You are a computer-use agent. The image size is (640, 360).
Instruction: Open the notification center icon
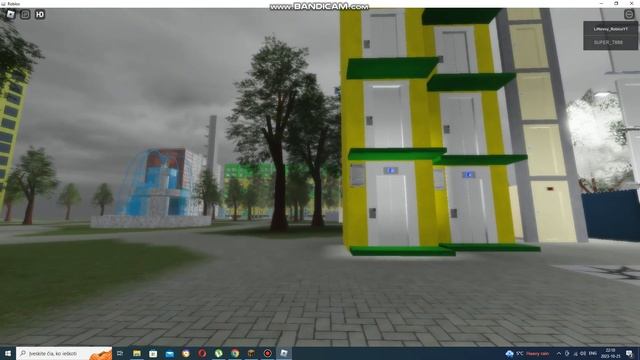(629, 353)
